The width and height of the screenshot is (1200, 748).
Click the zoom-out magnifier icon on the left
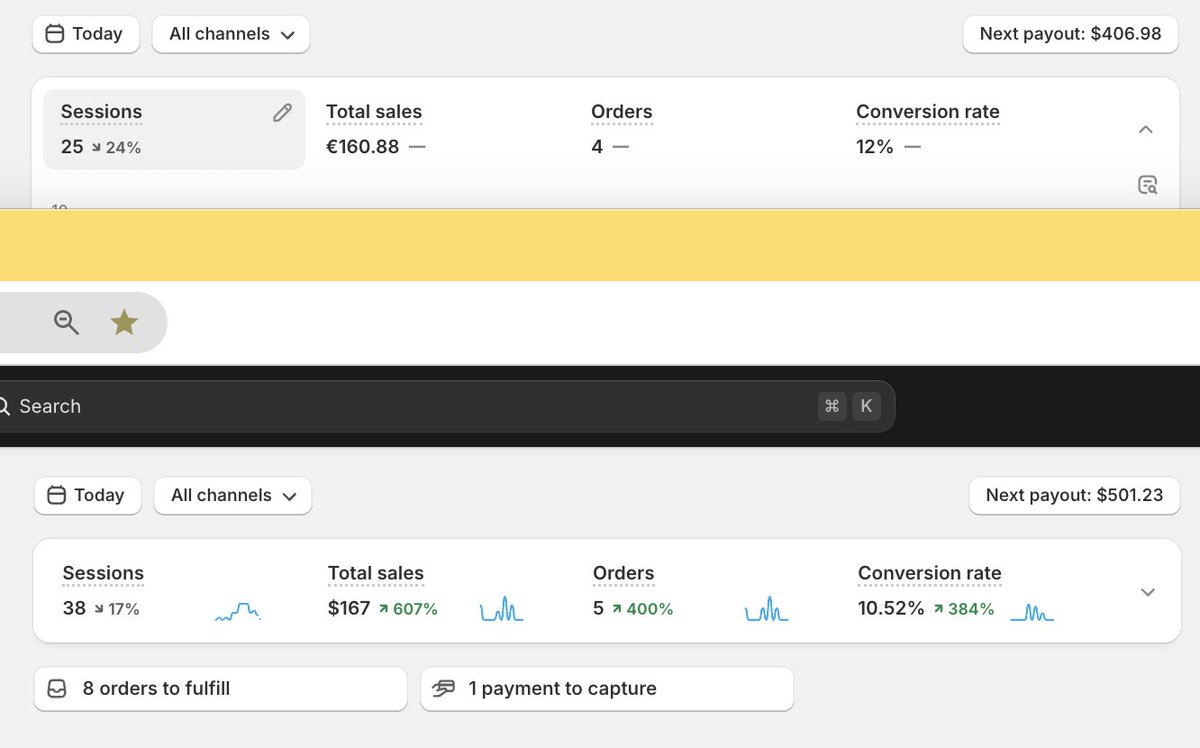[x=66, y=322]
